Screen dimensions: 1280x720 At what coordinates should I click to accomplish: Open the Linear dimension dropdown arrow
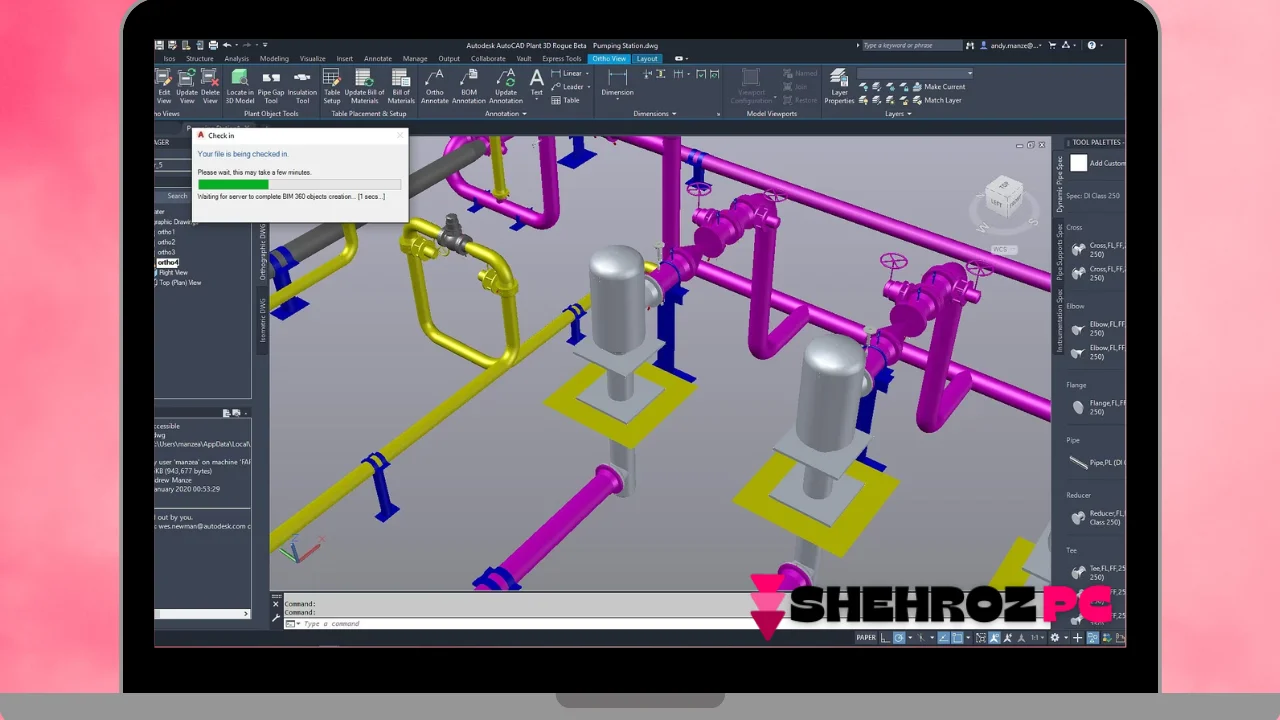[588, 73]
